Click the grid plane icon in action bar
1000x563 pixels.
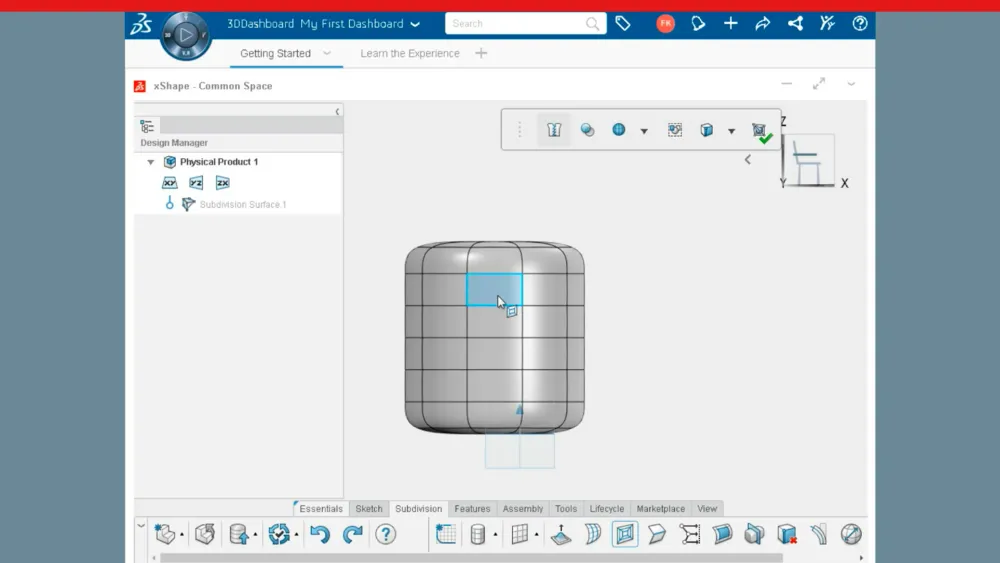click(x=520, y=534)
